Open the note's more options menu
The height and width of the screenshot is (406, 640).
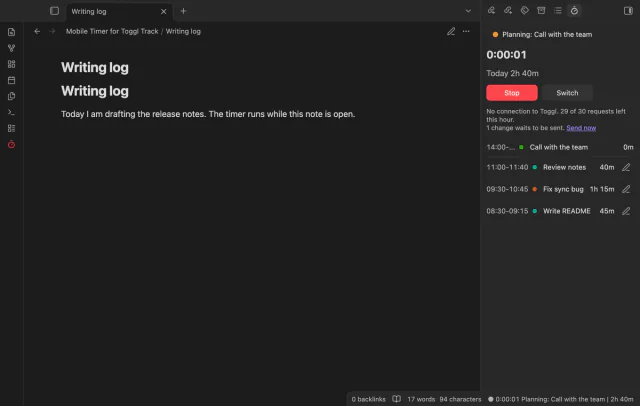click(466, 31)
